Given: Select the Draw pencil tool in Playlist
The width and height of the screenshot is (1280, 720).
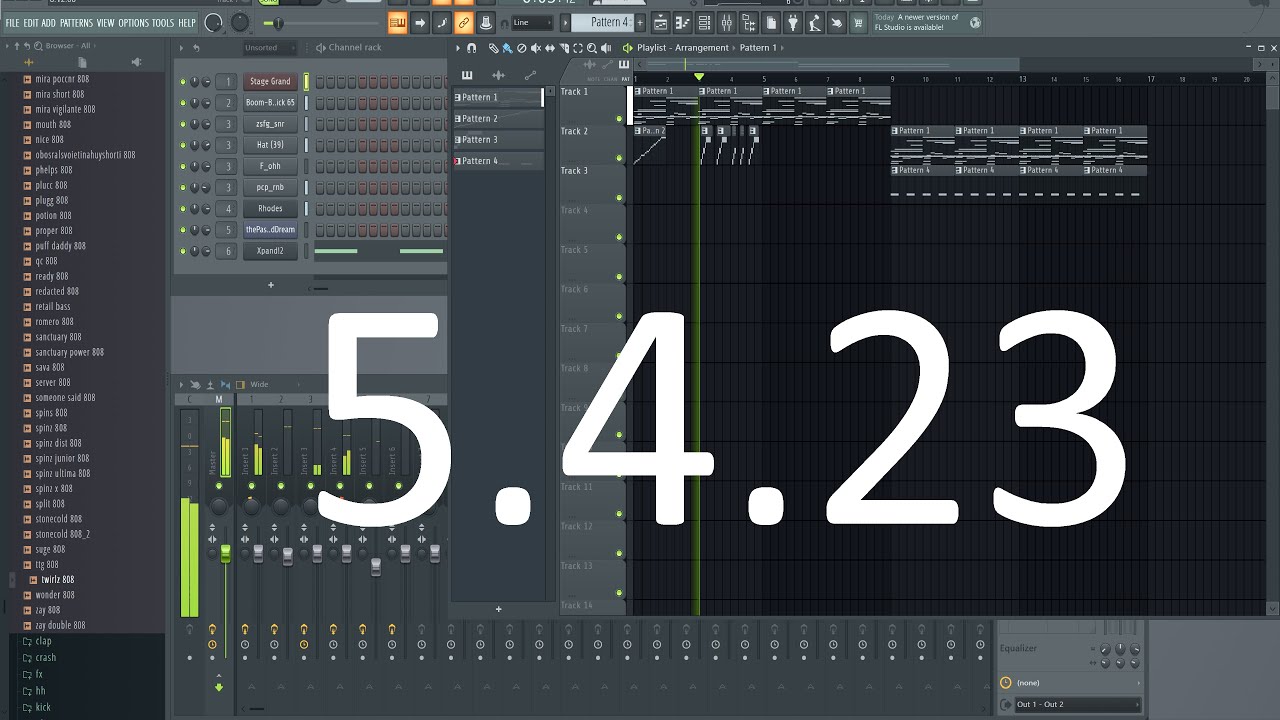Looking at the screenshot, I should tap(493, 47).
